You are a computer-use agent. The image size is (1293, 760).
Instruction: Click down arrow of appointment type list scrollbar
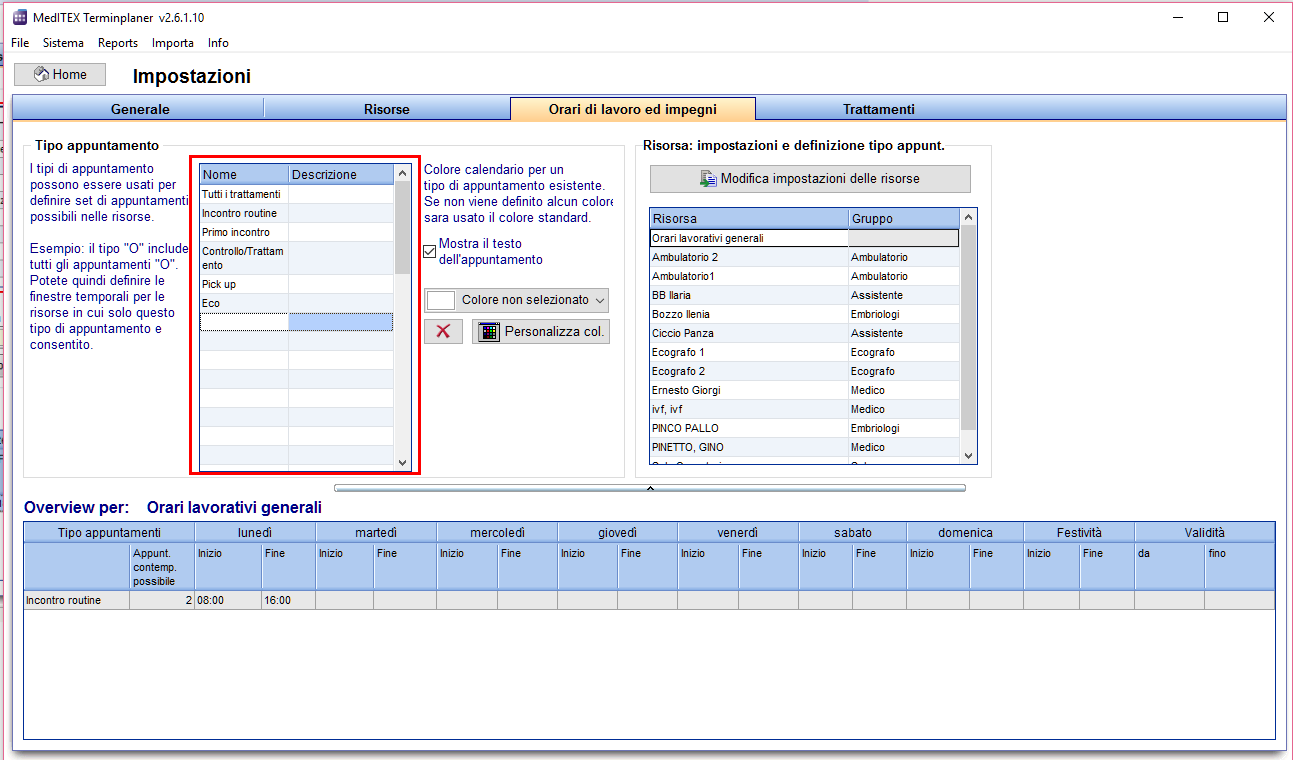(x=403, y=462)
